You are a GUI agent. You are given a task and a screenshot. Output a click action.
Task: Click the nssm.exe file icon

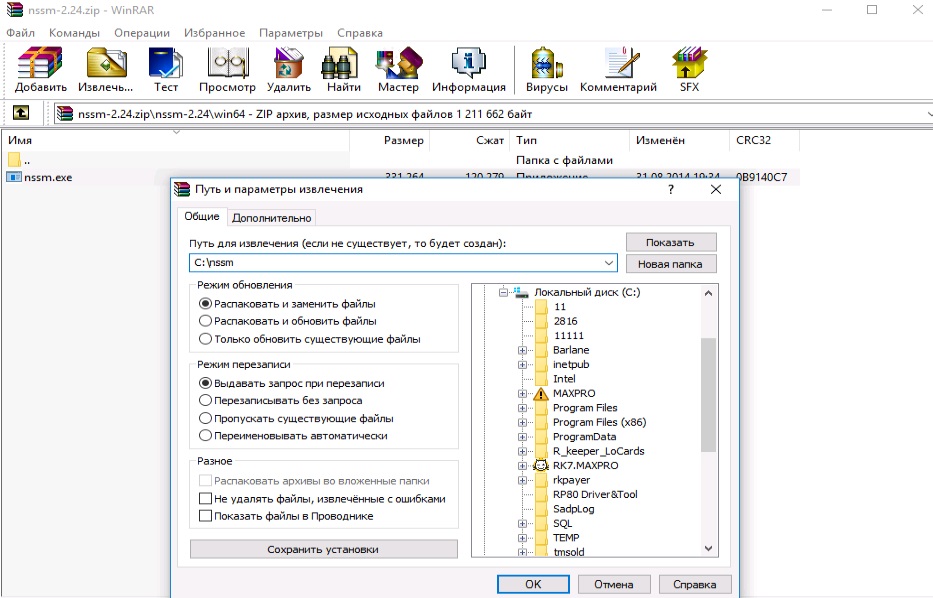tap(14, 177)
